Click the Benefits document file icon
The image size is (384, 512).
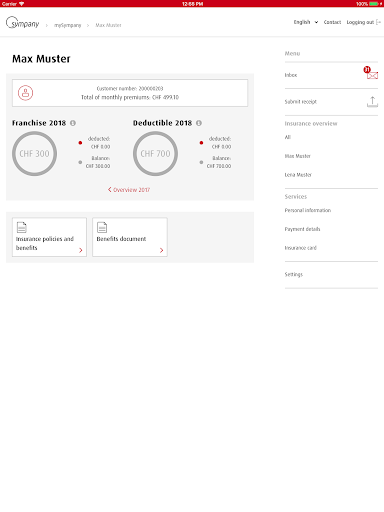102,227
